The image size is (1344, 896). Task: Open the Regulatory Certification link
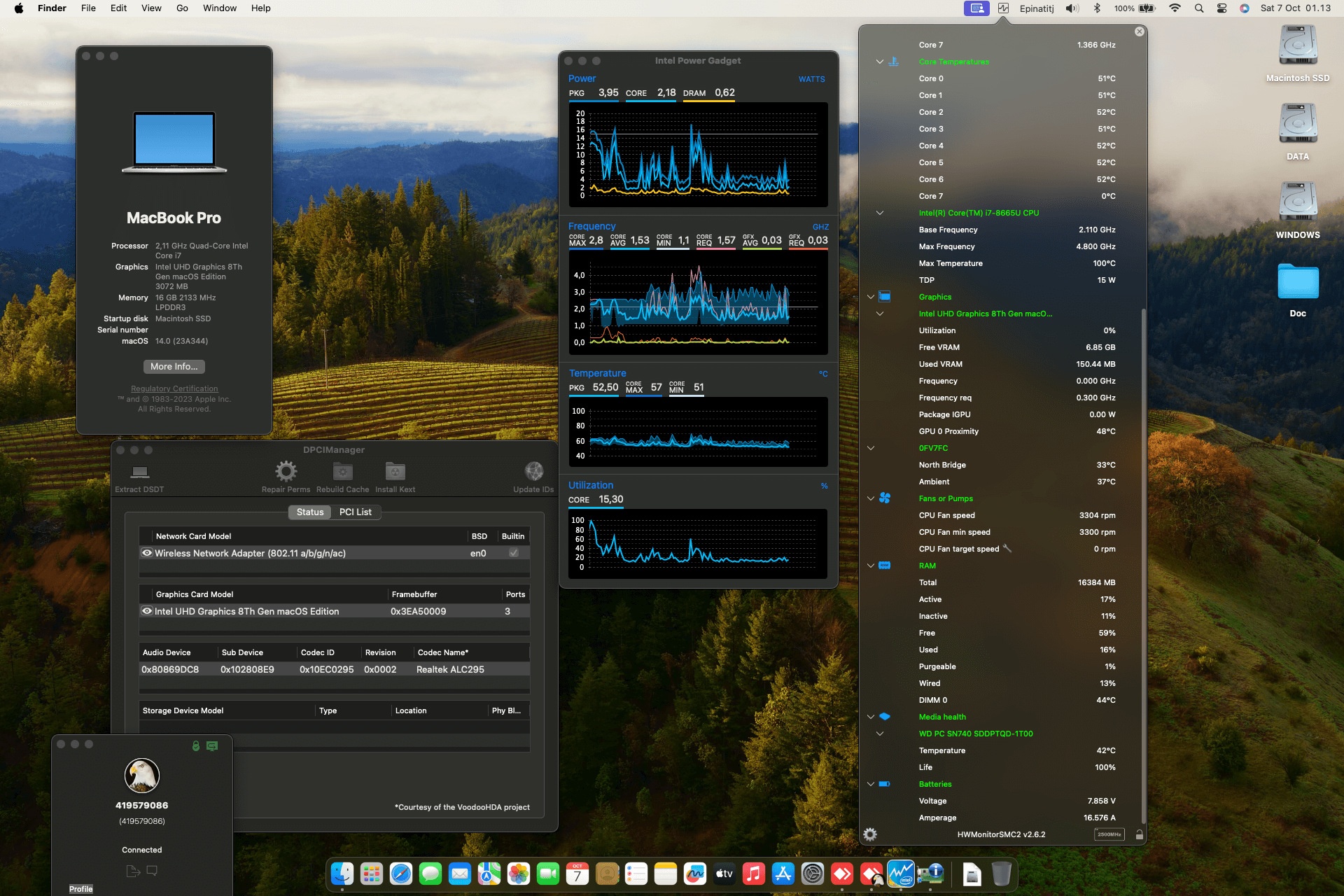click(x=174, y=388)
